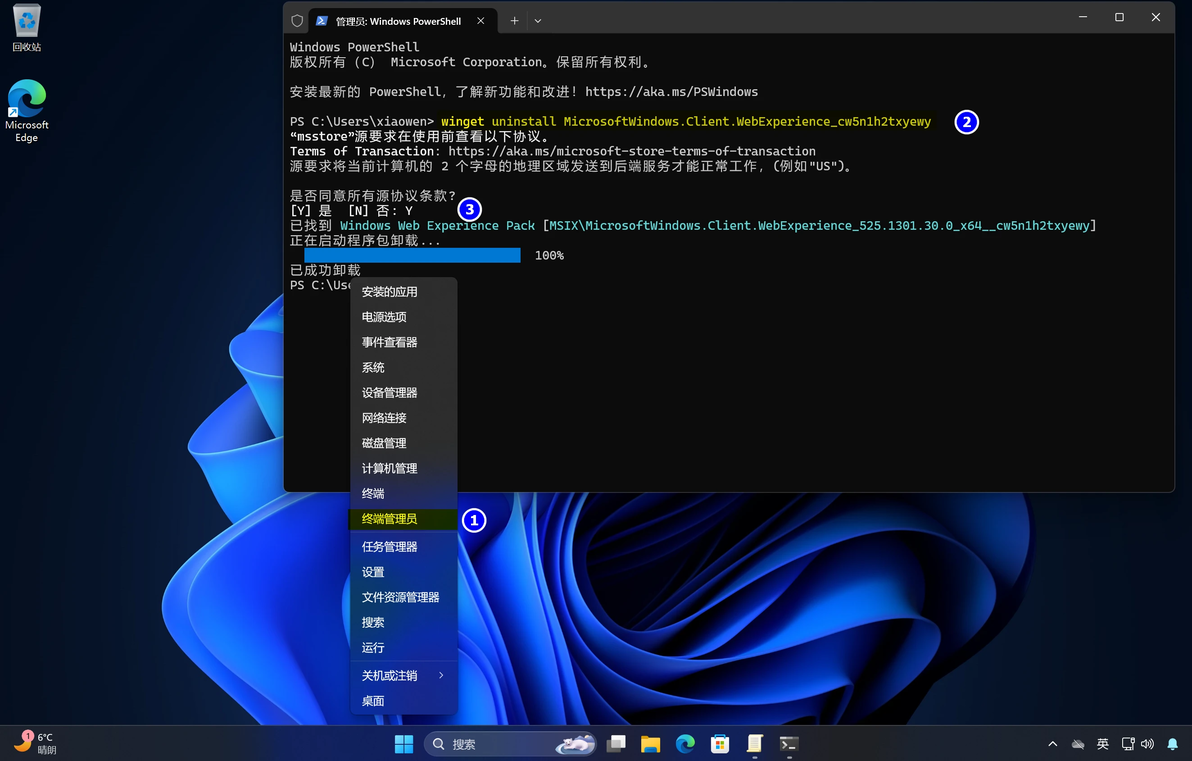
Task: Click the administrator shield icon in the title bar
Action: point(297,21)
